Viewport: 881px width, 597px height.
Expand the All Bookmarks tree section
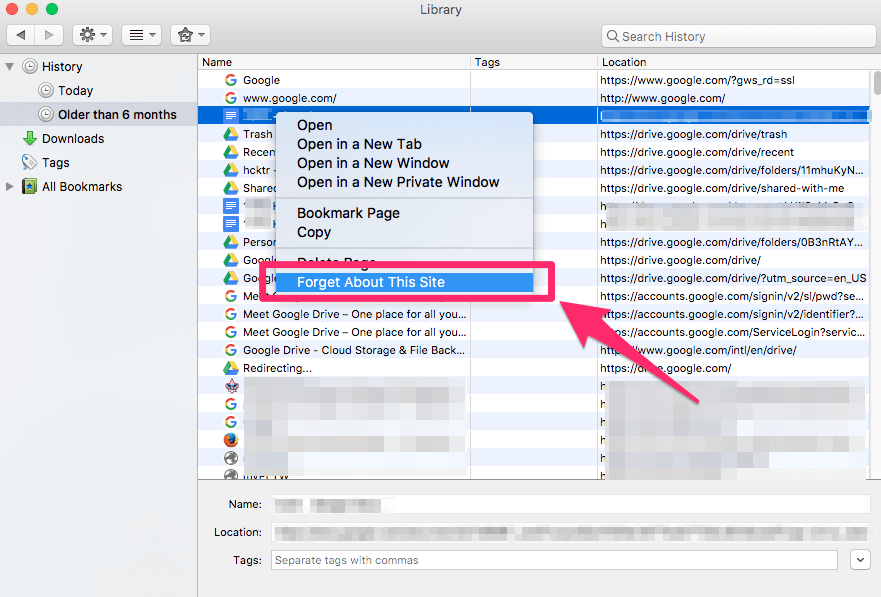pyautogui.click(x=10, y=187)
